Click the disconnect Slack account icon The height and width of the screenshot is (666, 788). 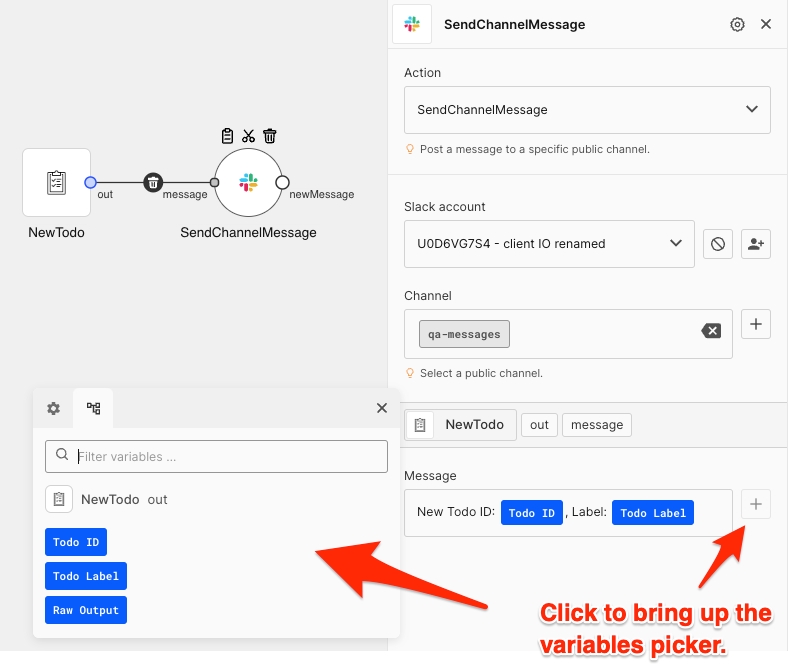(x=718, y=244)
